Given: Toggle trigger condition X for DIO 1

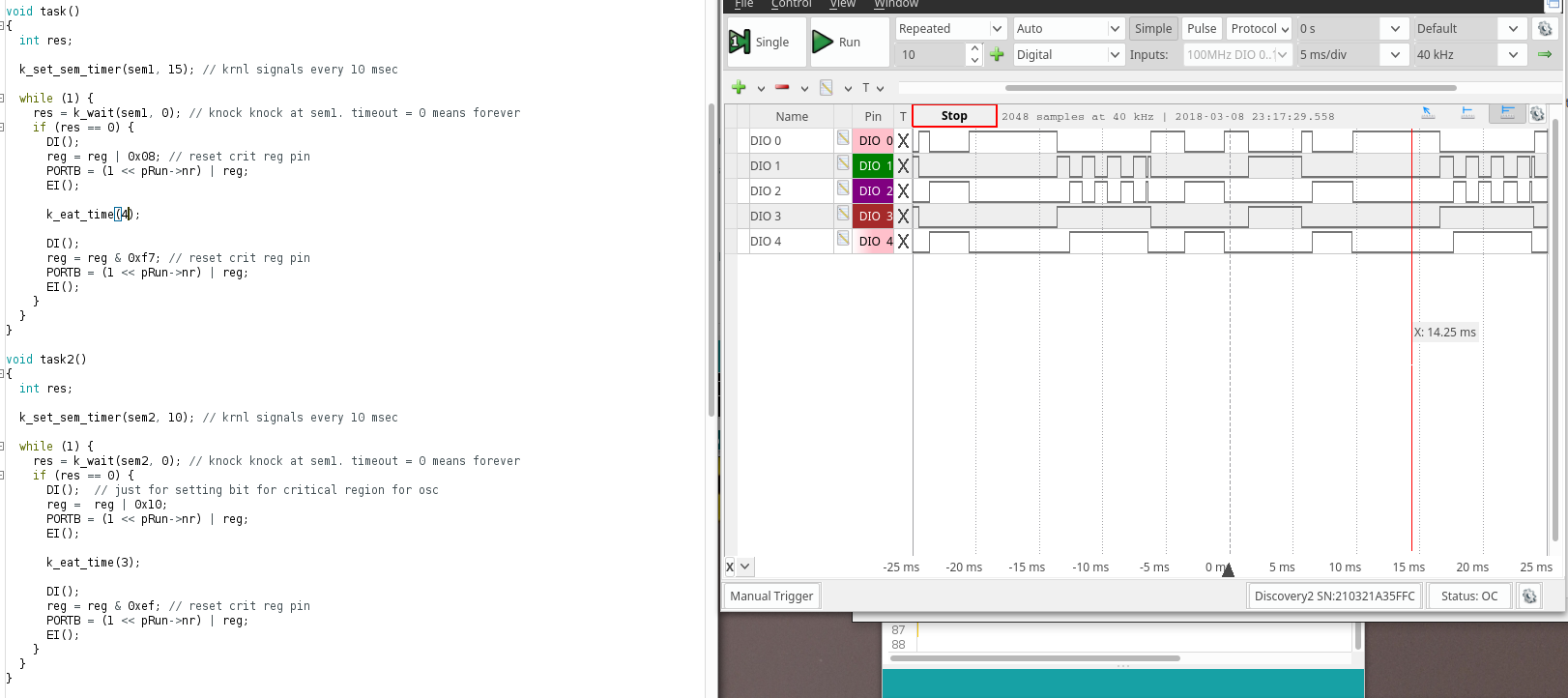Looking at the screenshot, I should coord(903,166).
